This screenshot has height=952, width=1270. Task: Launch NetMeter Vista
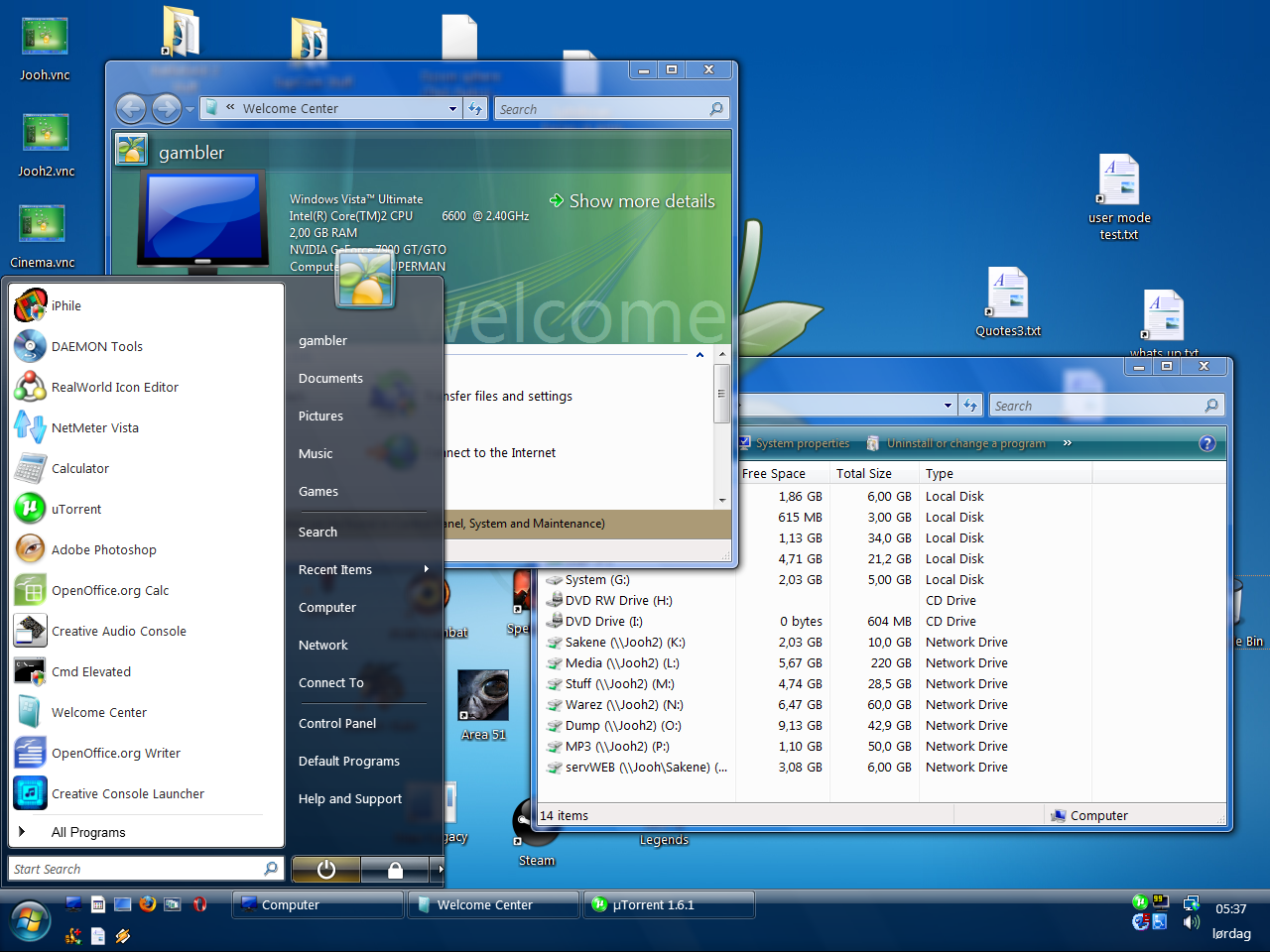point(147,427)
